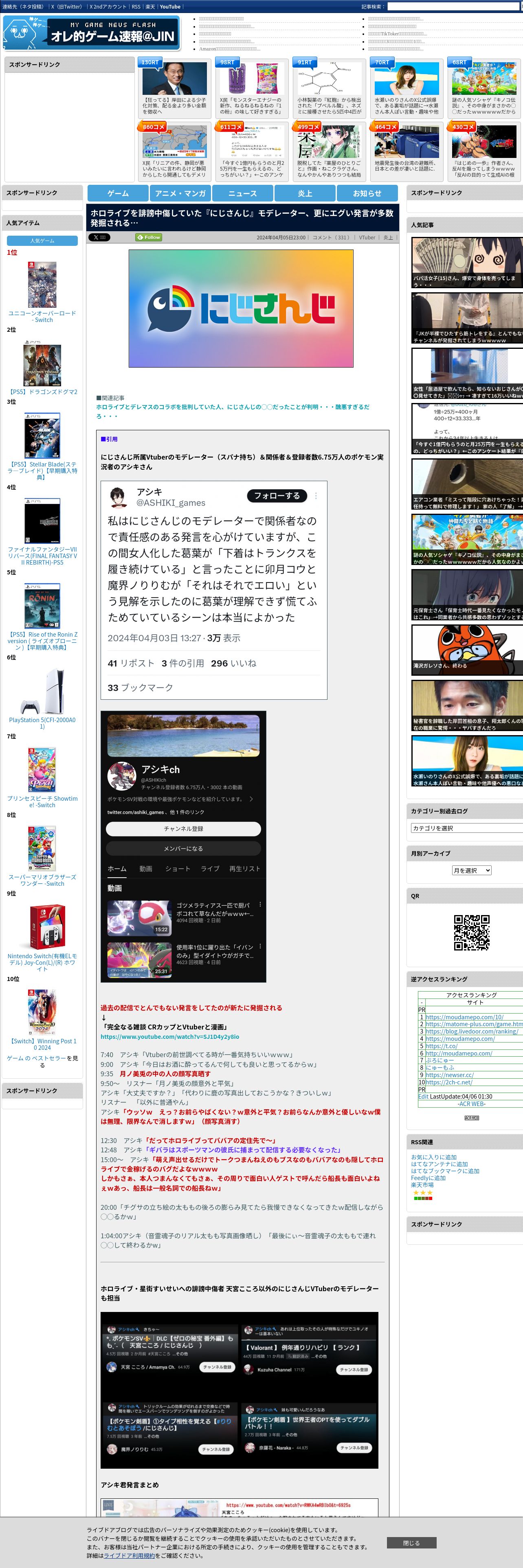Click the ユニコーンオーバーロード - Switch item
The image size is (523, 1568).
[x=42, y=317]
